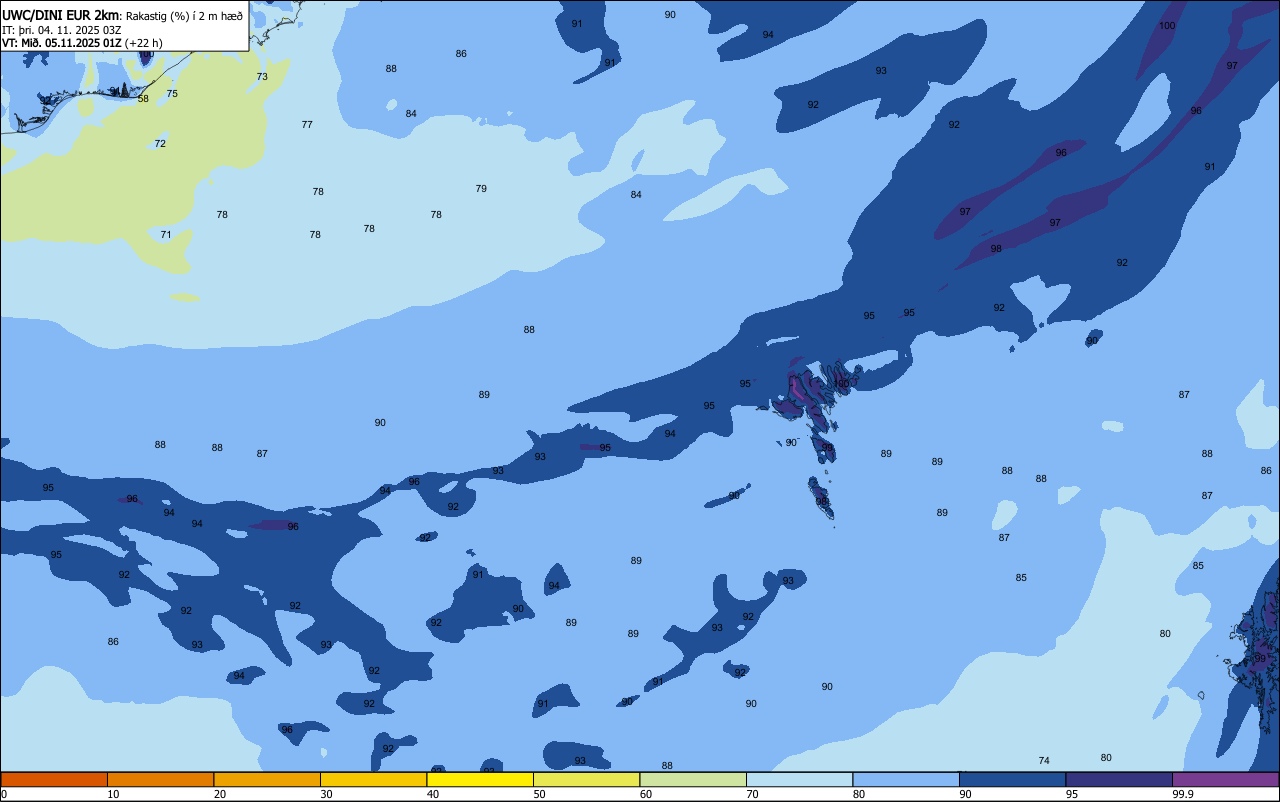
Task: Click the map title 'UWC/DINI EUR 2km'
Action: point(60,15)
